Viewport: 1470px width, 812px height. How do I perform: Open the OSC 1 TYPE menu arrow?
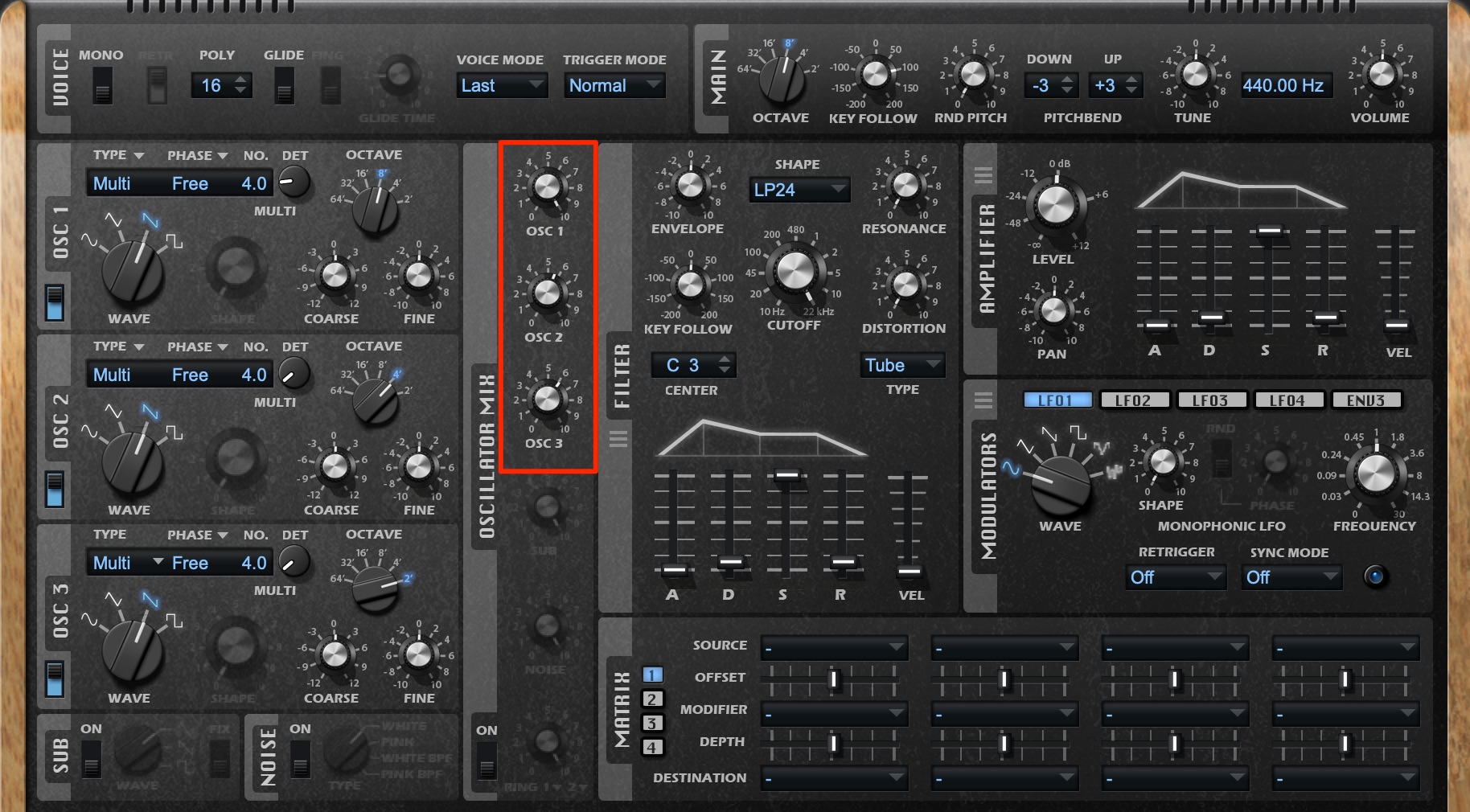pyautogui.click(x=139, y=156)
